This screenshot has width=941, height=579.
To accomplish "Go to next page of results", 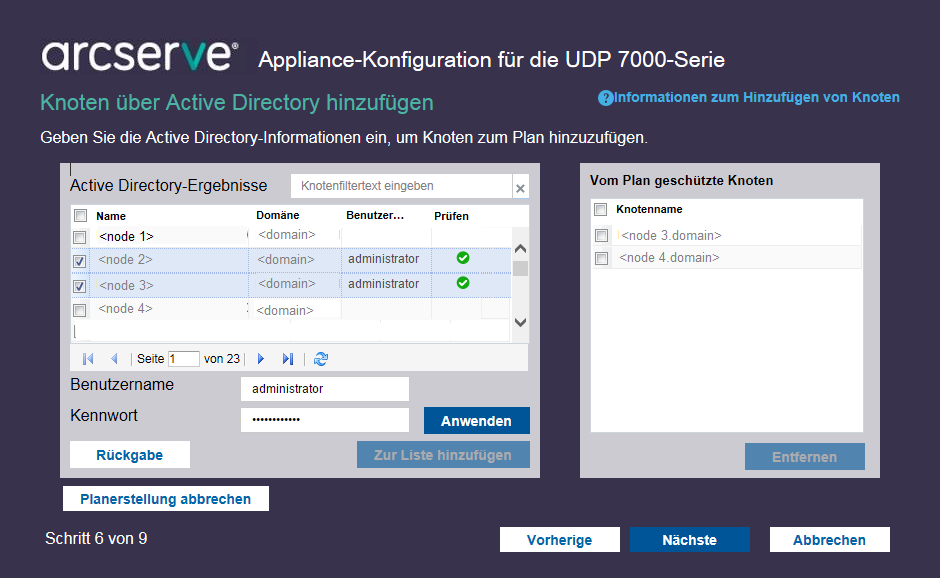I will (260, 359).
